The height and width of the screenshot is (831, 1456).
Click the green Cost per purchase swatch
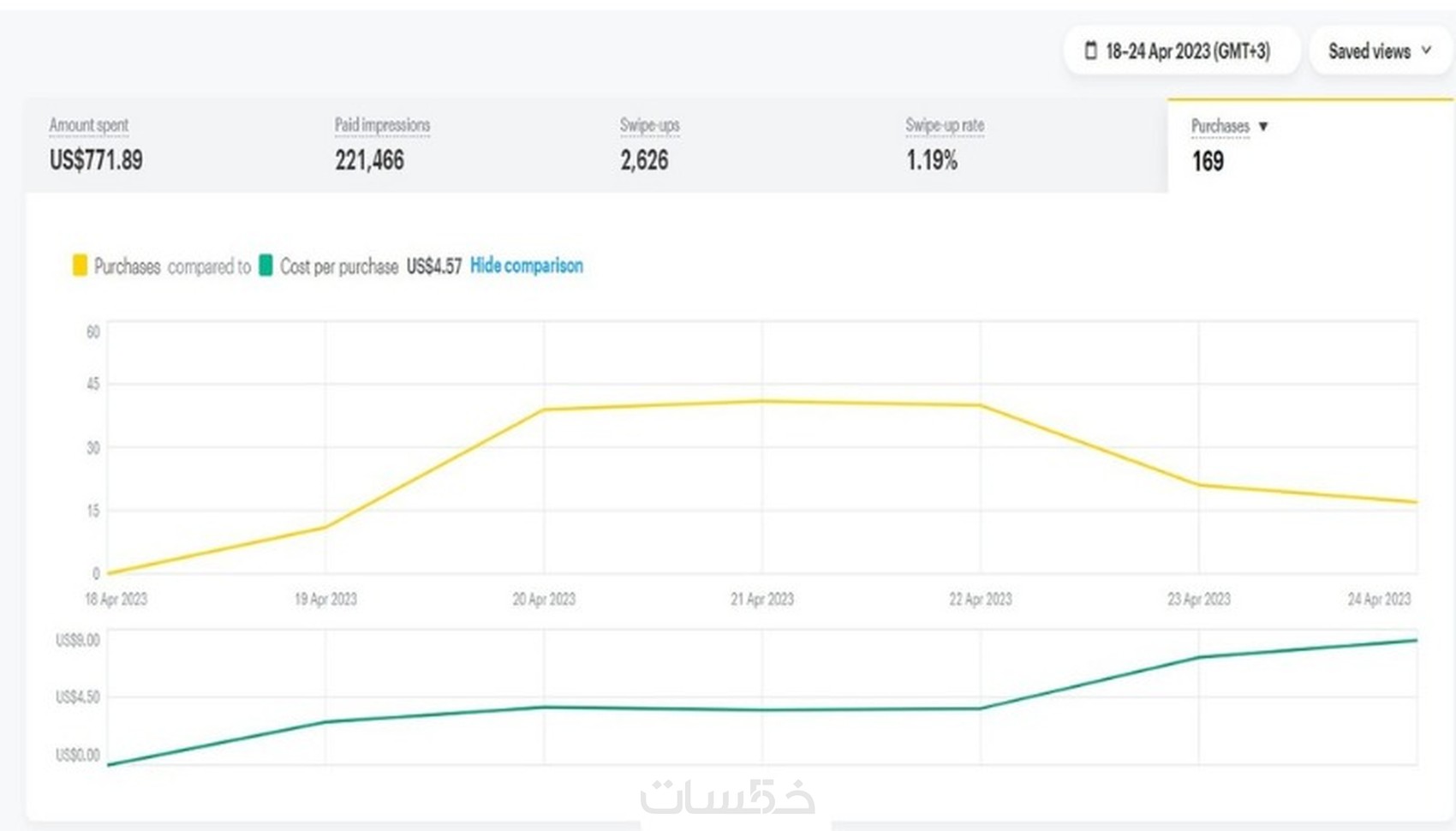(x=266, y=266)
